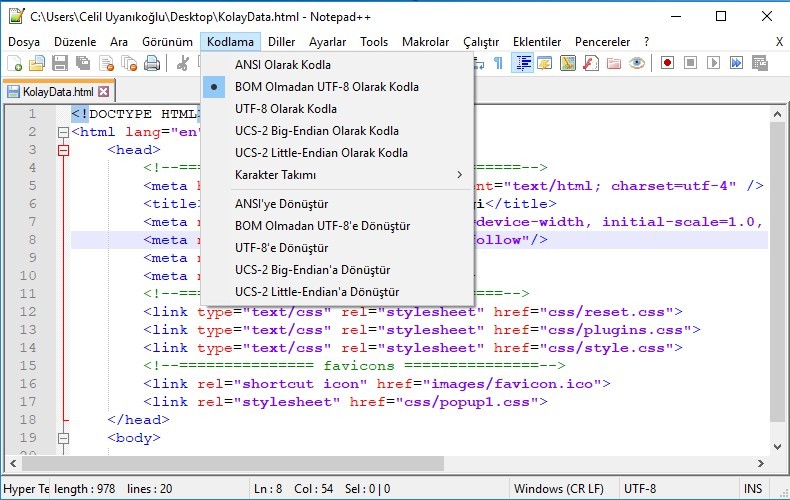Toggle the Indent Guide toolbar icon

(x=523, y=64)
